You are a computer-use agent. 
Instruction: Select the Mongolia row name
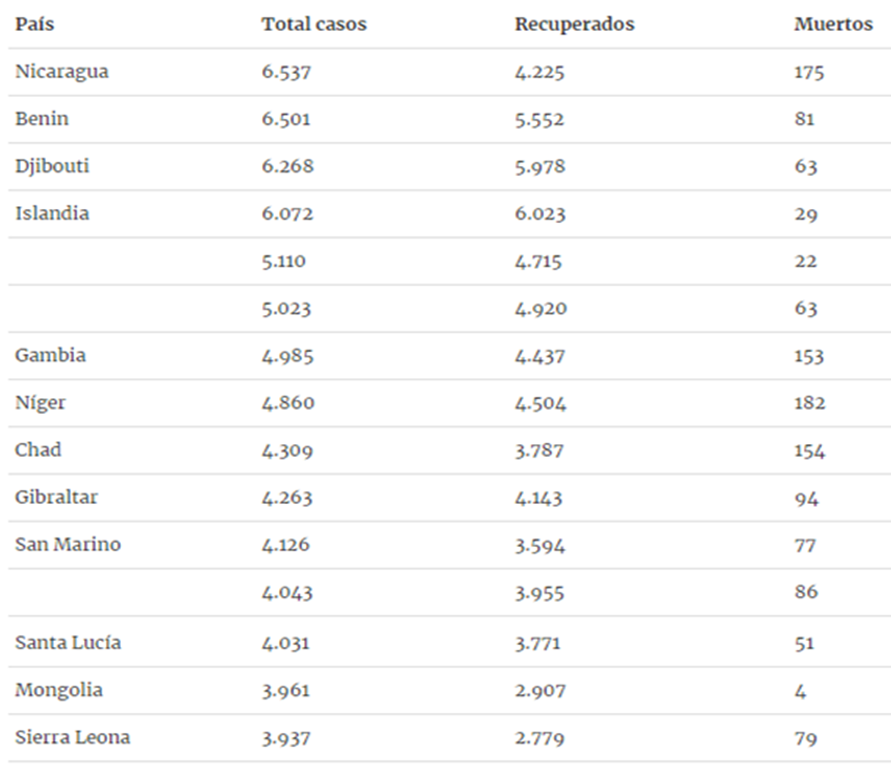[59, 690]
